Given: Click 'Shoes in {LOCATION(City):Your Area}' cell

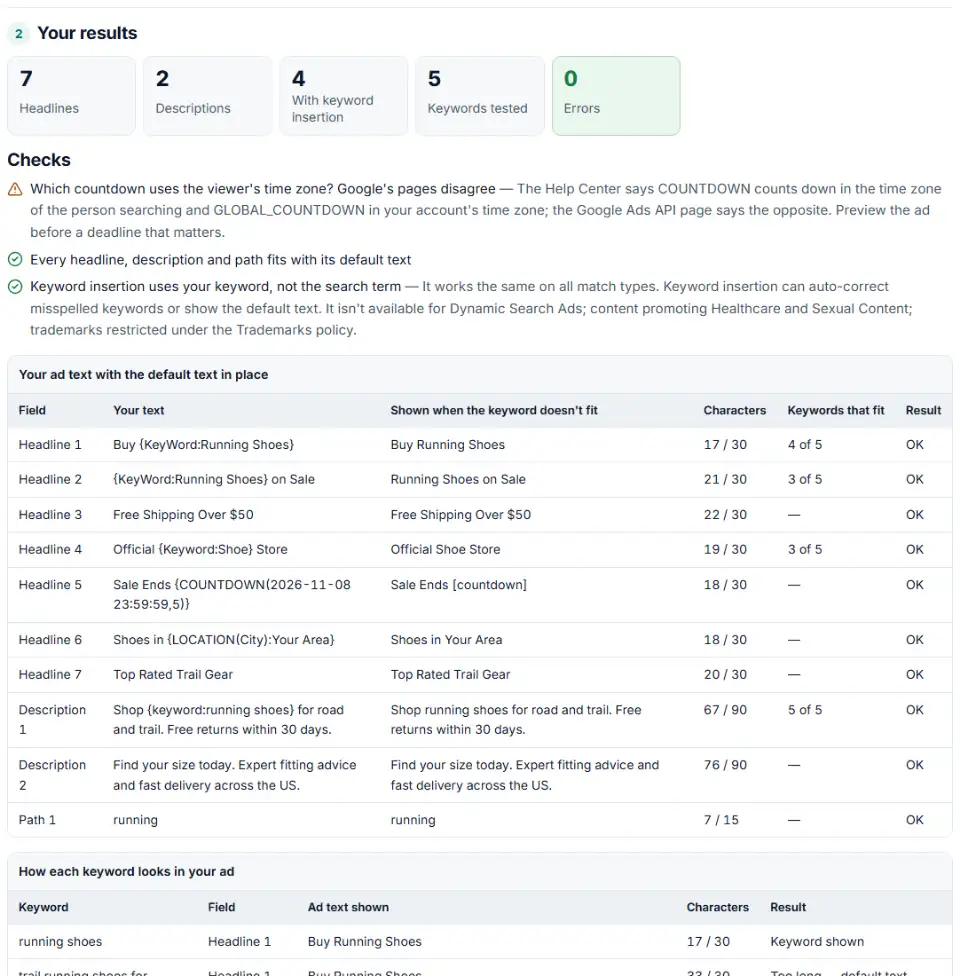Looking at the screenshot, I should point(224,640).
